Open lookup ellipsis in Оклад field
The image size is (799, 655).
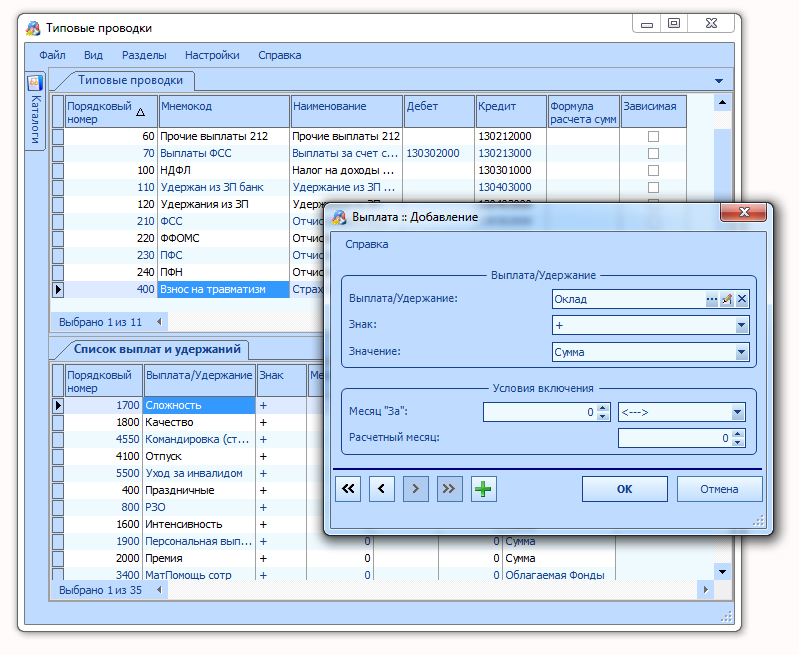[711, 299]
